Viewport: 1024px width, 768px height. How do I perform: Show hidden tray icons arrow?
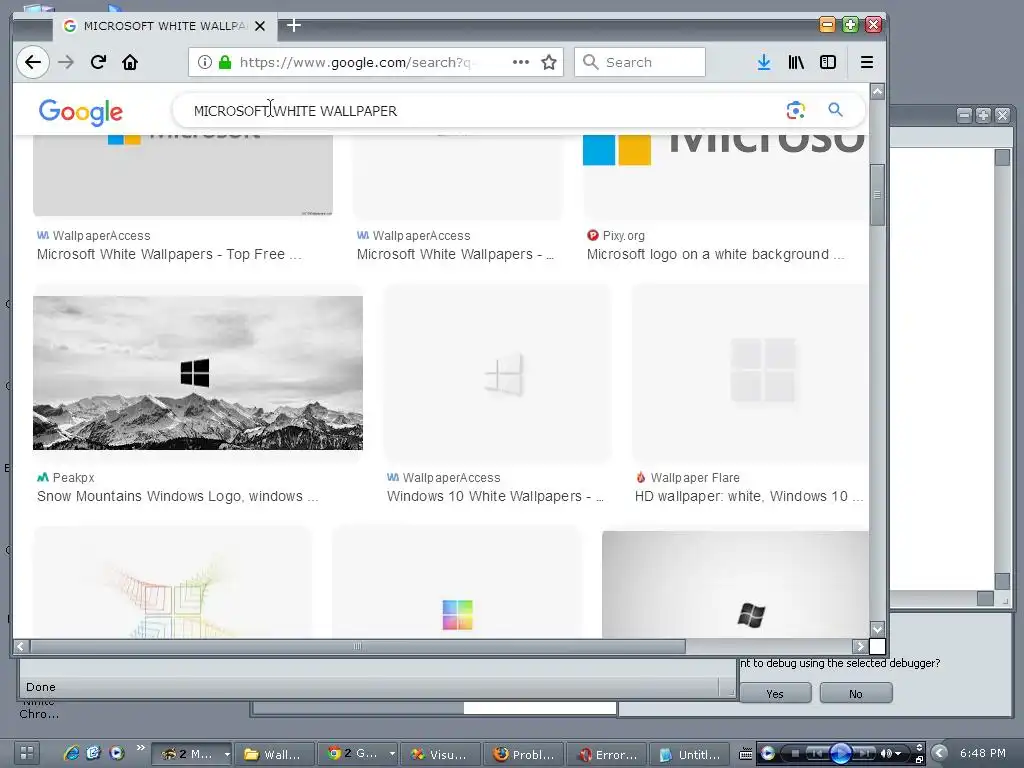939,753
